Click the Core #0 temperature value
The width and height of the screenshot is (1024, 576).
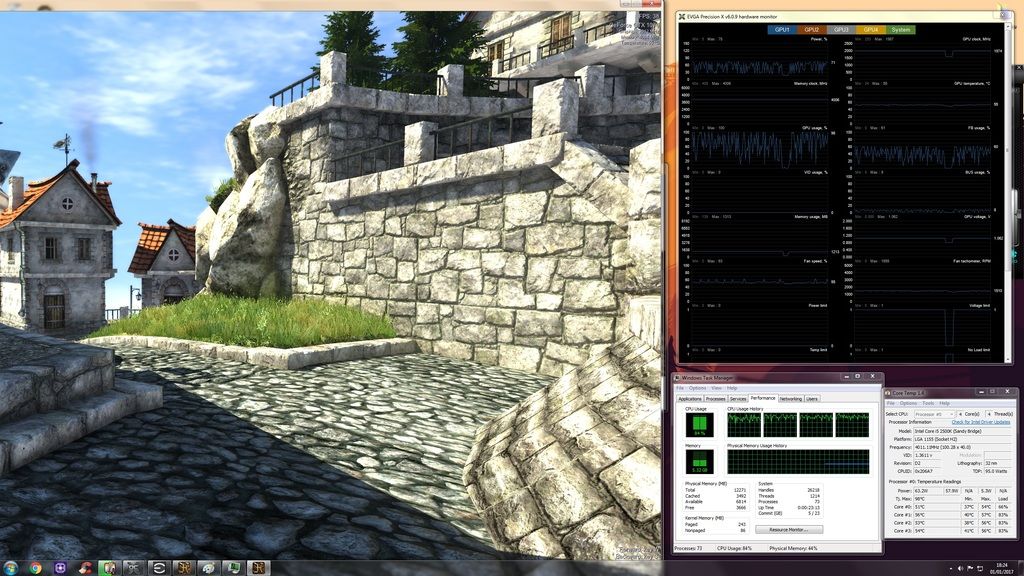(x=937, y=507)
